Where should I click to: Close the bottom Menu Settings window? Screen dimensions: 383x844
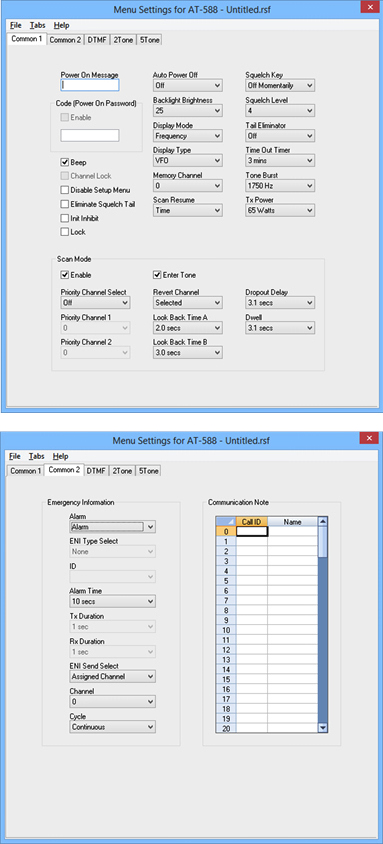(368, 438)
